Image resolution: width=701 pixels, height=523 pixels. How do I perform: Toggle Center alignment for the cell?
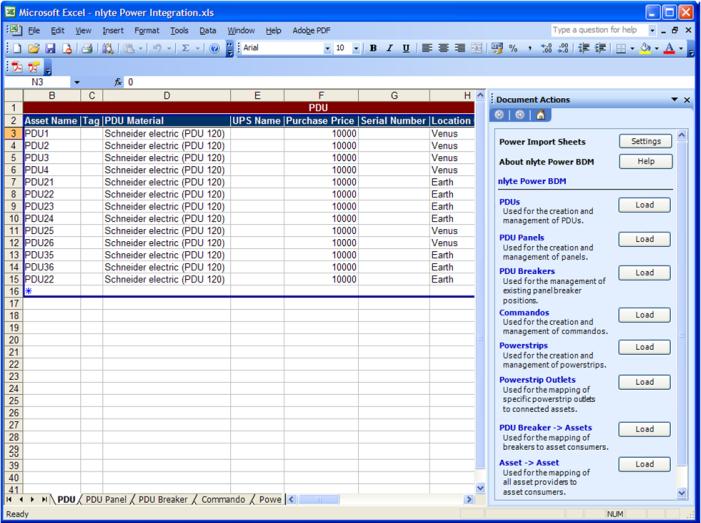click(x=443, y=48)
